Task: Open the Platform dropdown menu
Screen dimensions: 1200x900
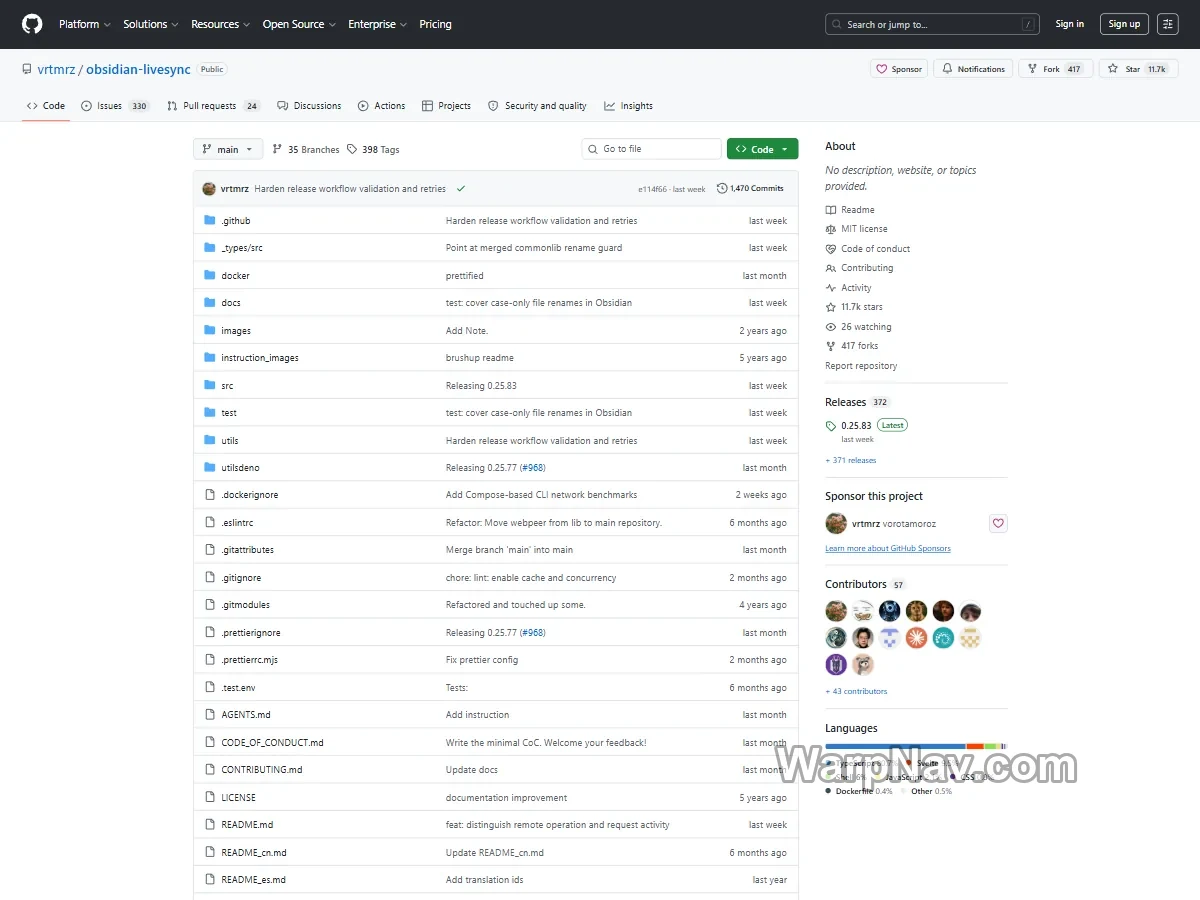Action: click(84, 24)
